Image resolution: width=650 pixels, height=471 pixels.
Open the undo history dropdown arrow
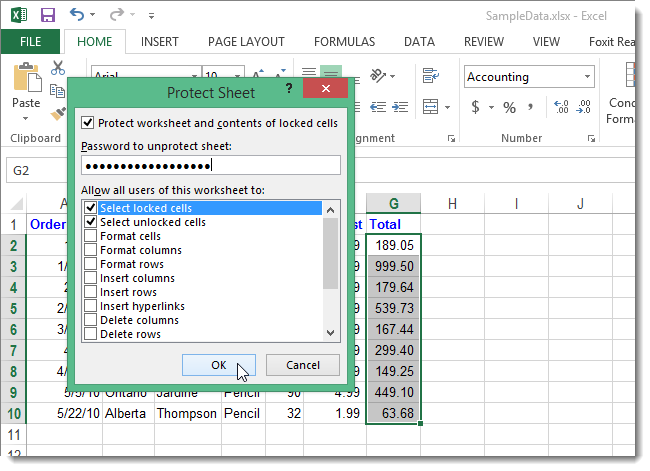pyautogui.click(x=92, y=15)
